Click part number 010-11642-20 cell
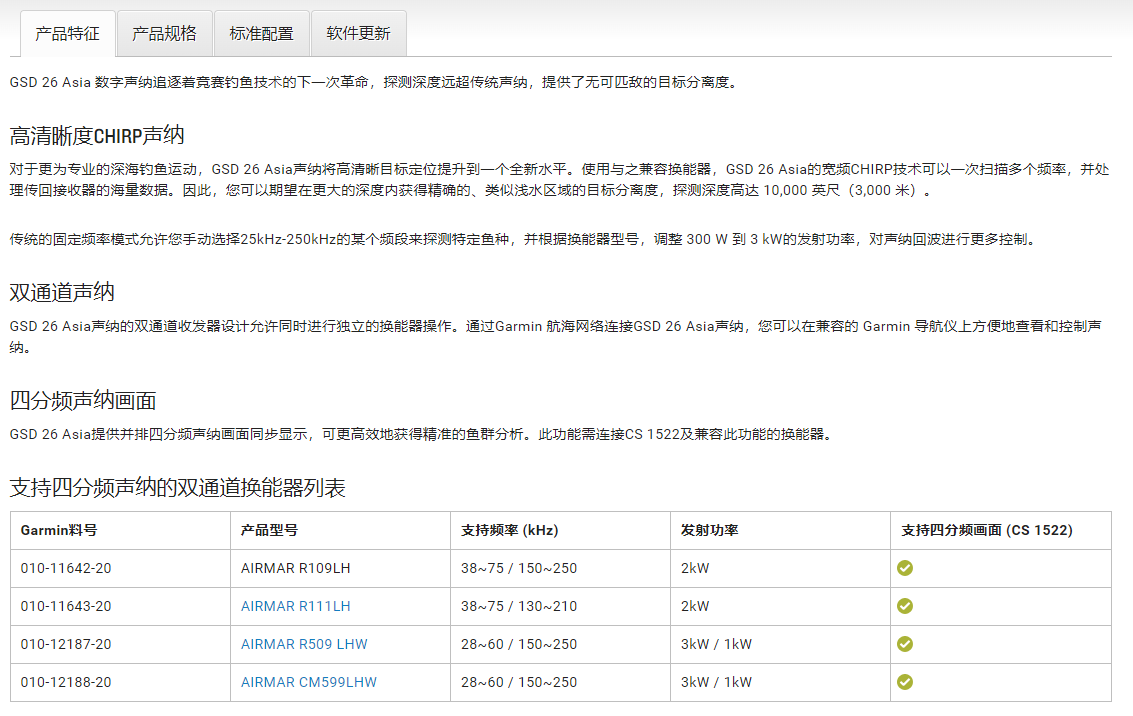 tap(66, 568)
